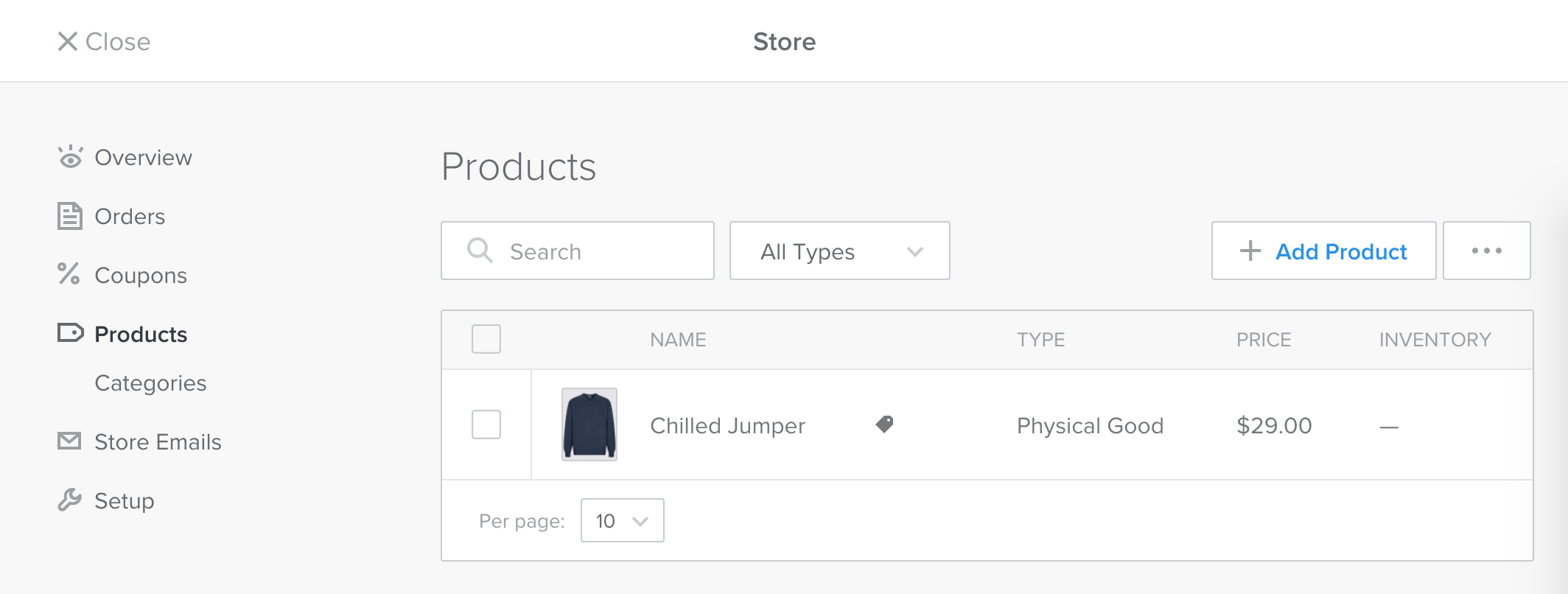Image resolution: width=1568 pixels, height=594 pixels.
Task: Open the per page 10 dropdown
Action: pyautogui.click(x=622, y=520)
